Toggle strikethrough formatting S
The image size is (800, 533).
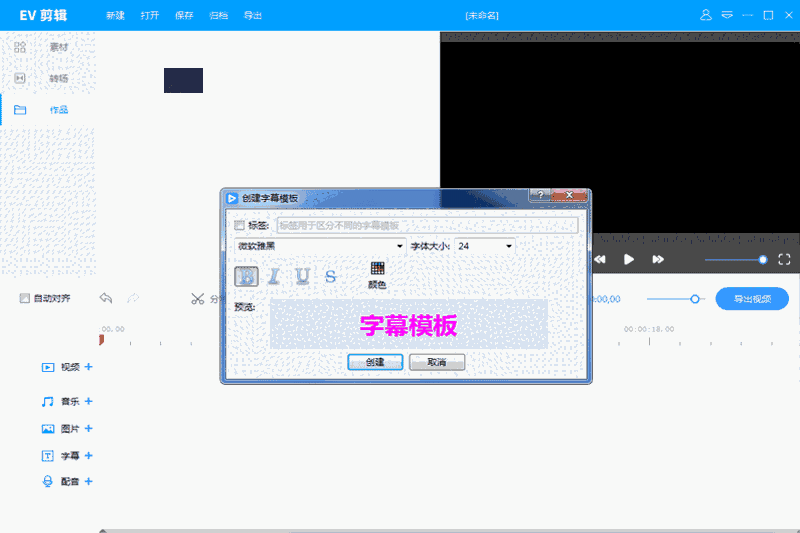331,276
